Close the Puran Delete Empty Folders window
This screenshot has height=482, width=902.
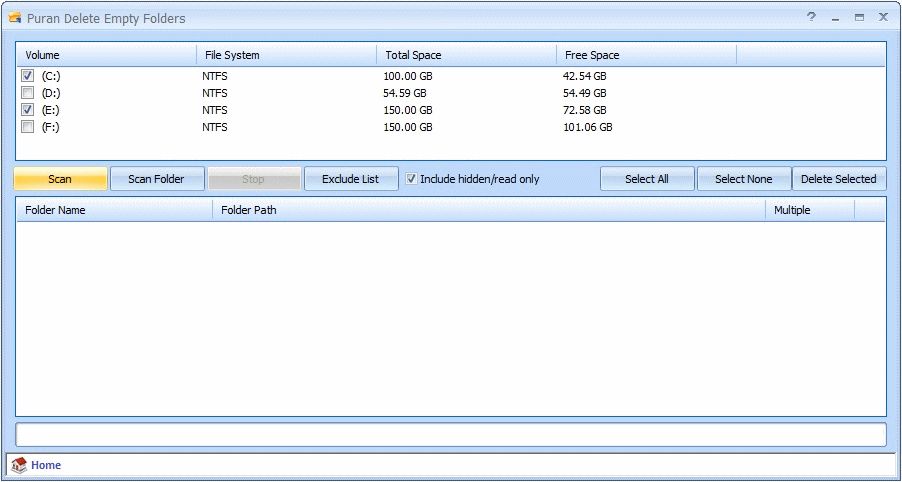point(883,17)
